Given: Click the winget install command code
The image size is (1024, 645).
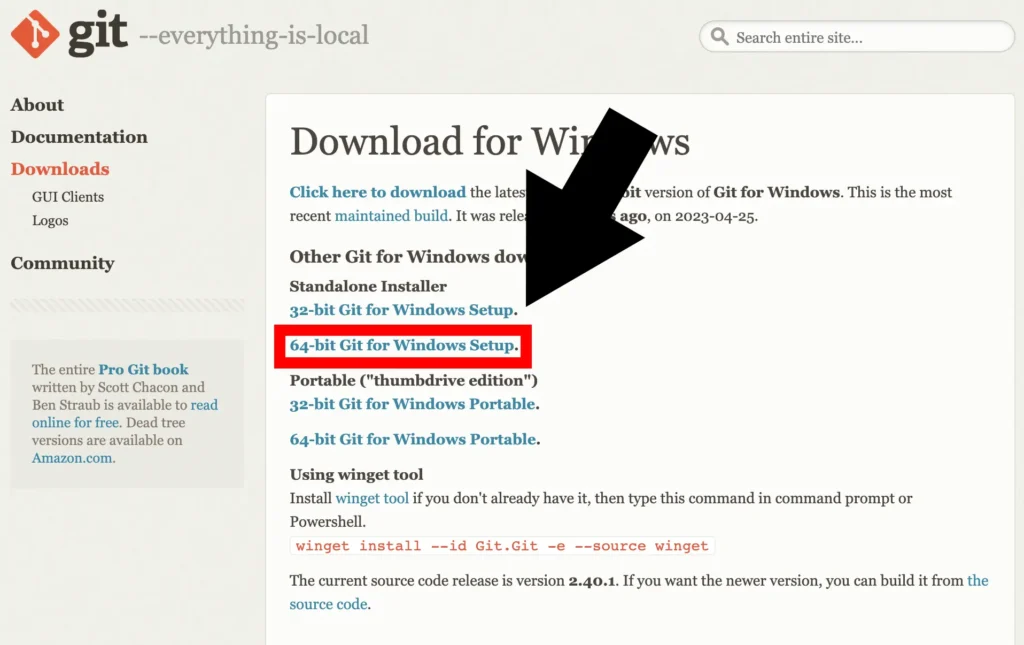Looking at the screenshot, I should (x=502, y=546).
